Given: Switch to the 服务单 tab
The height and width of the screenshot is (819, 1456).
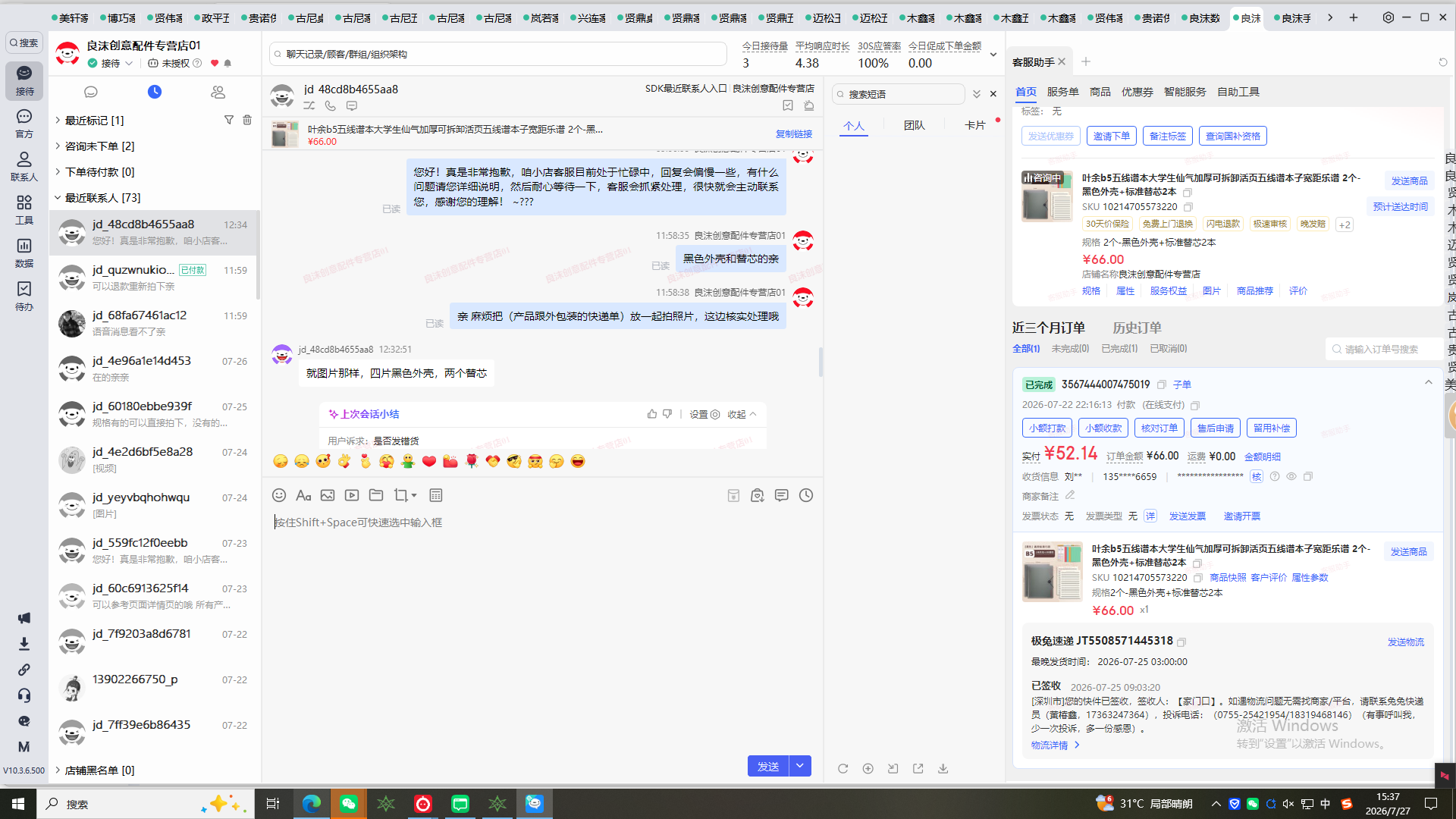Looking at the screenshot, I should coord(1062,92).
